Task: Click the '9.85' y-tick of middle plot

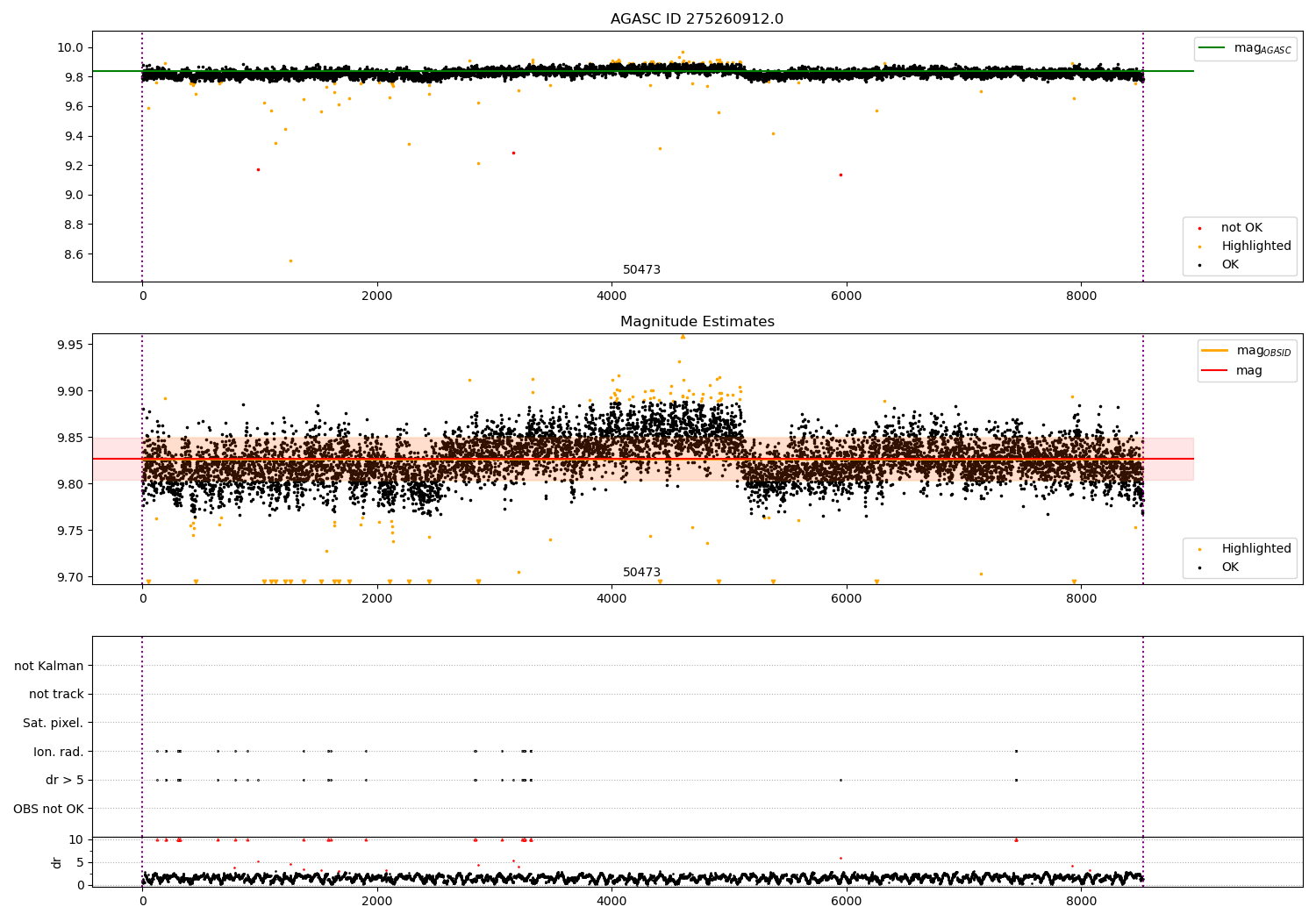Action: pyautogui.click(x=70, y=438)
